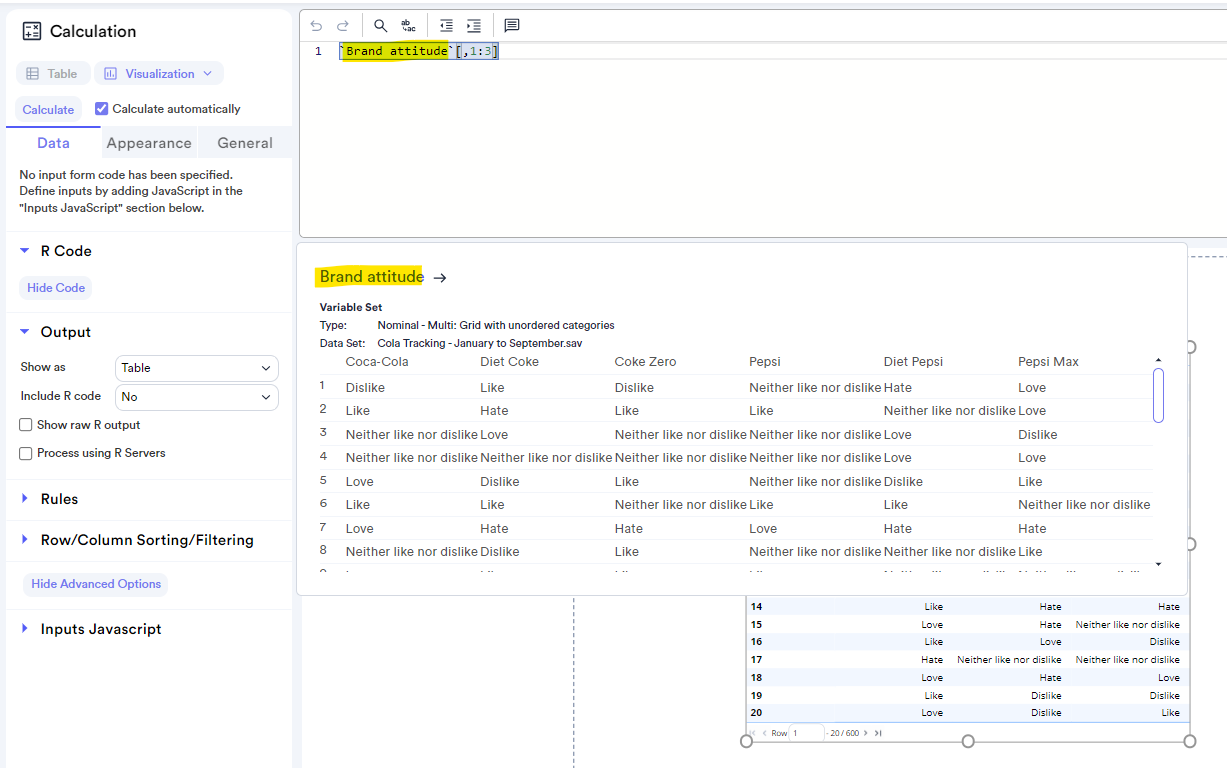Uncheck Calculate automatically

pyautogui.click(x=101, y=108)
